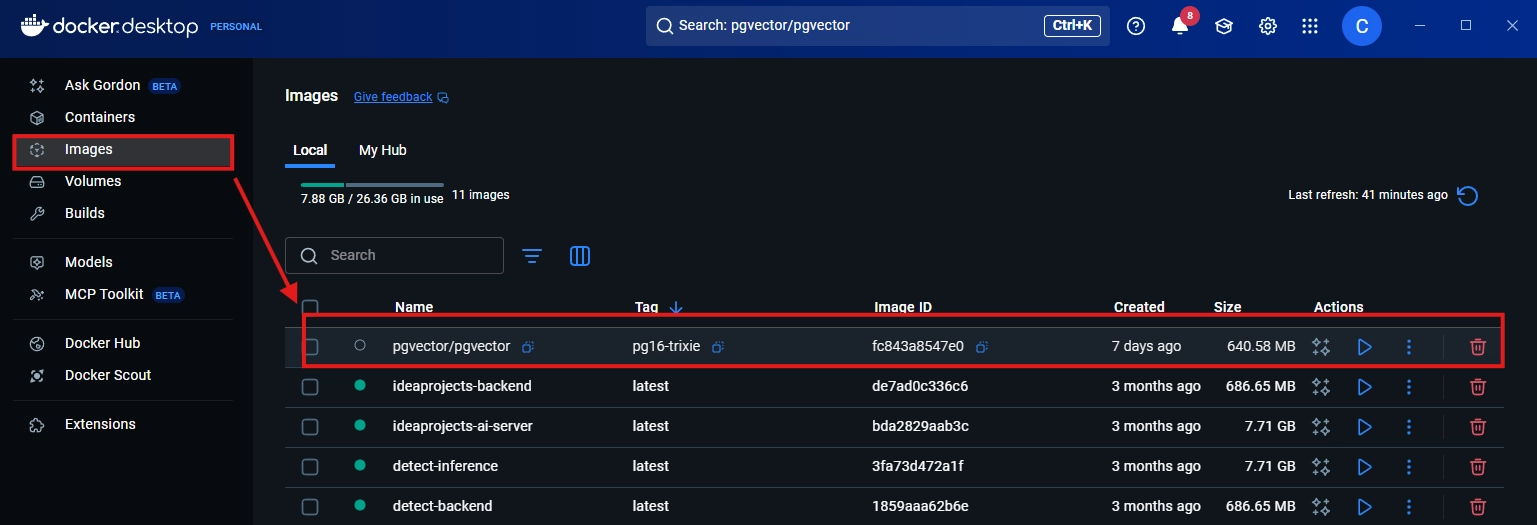This screenshot has width=1537, height=525.
Task: Open the help question mark icon
Action: [x=1136, y=26]
